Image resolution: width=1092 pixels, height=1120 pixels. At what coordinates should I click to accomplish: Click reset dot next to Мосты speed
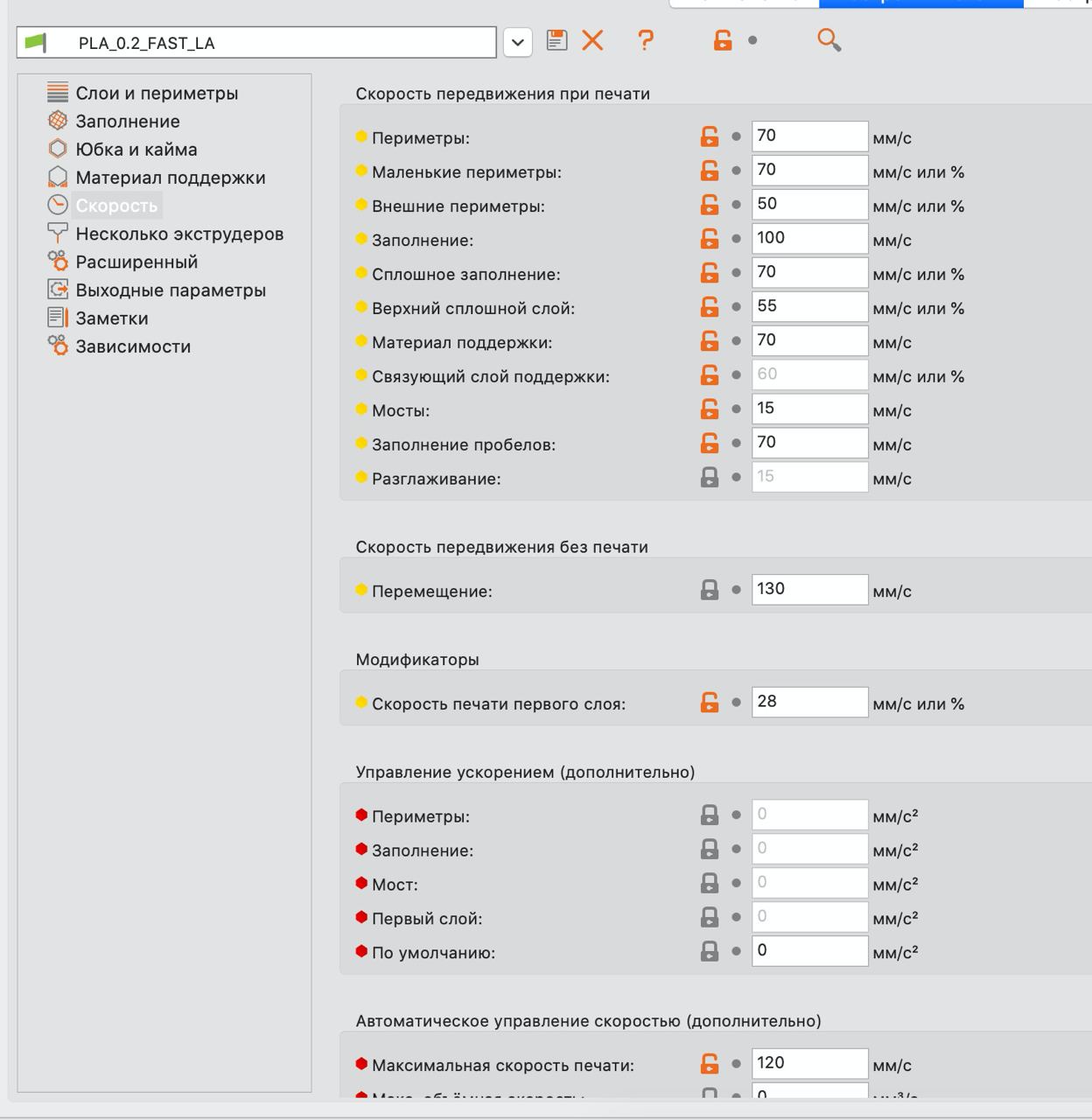(x=737, y=409)
